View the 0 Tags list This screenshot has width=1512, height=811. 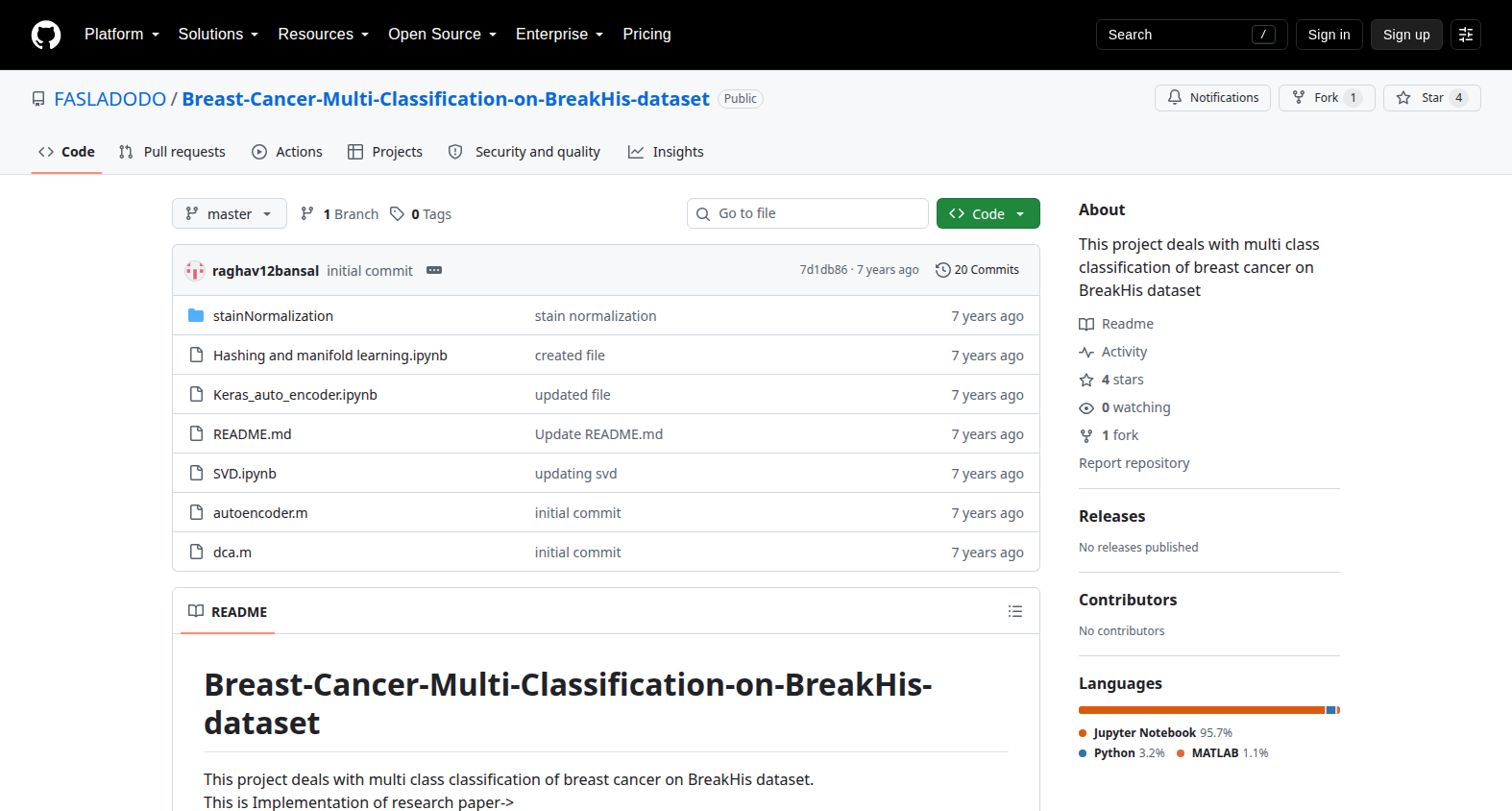tap(421, 214)
